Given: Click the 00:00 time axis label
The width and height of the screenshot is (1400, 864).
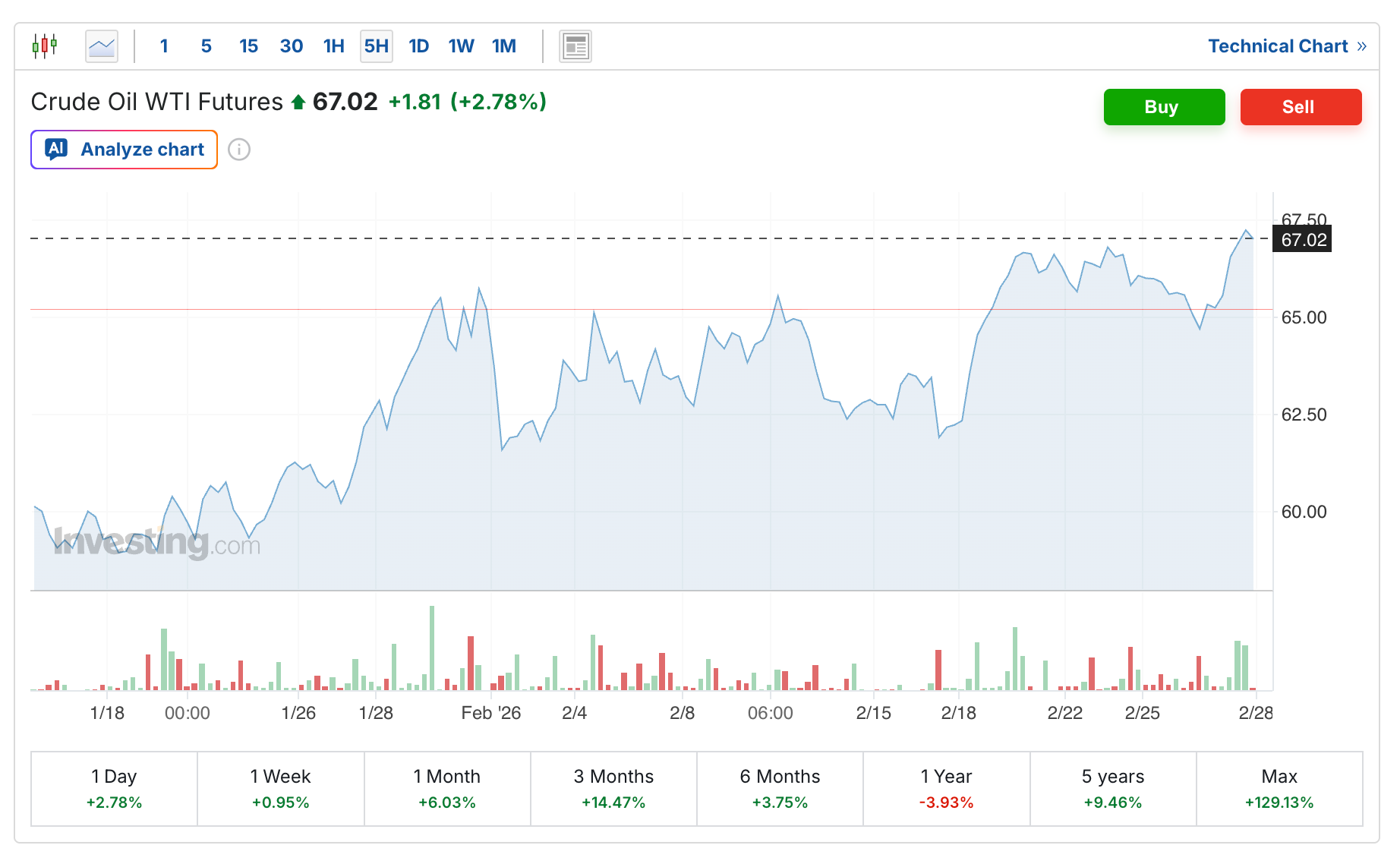Looking at the screenshot, I should pyautogui.click(x=188, y=713).
